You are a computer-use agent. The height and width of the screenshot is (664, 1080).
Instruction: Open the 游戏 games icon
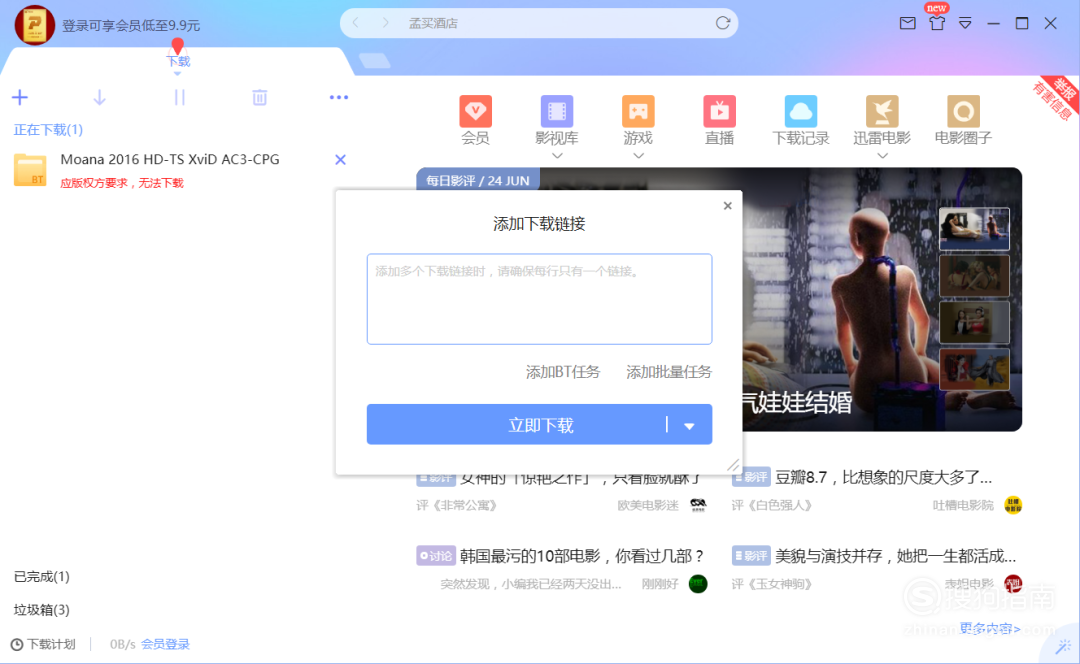click(x=638, y=112)
